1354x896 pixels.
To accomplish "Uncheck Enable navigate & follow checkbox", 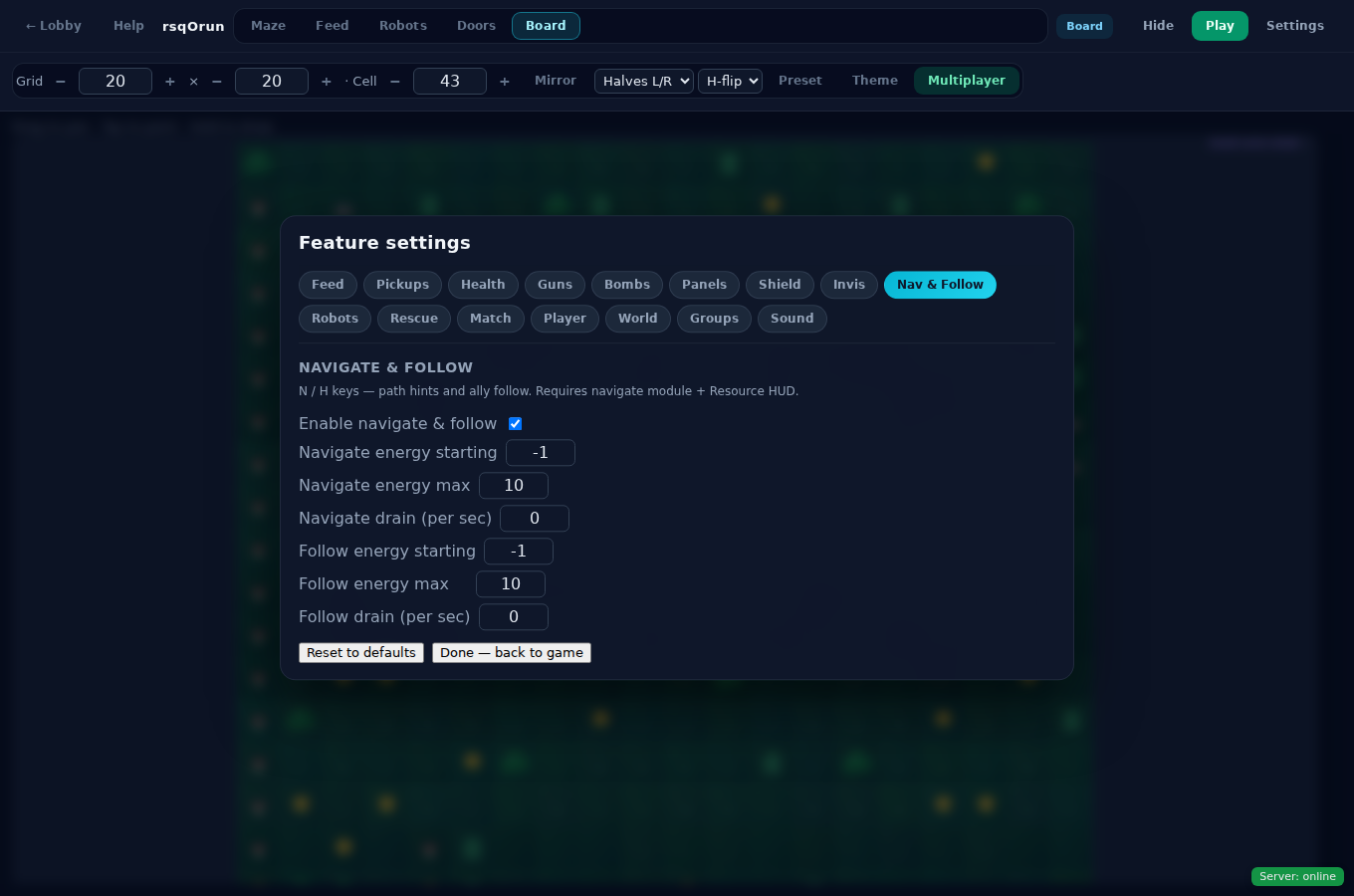I will 516,424.
